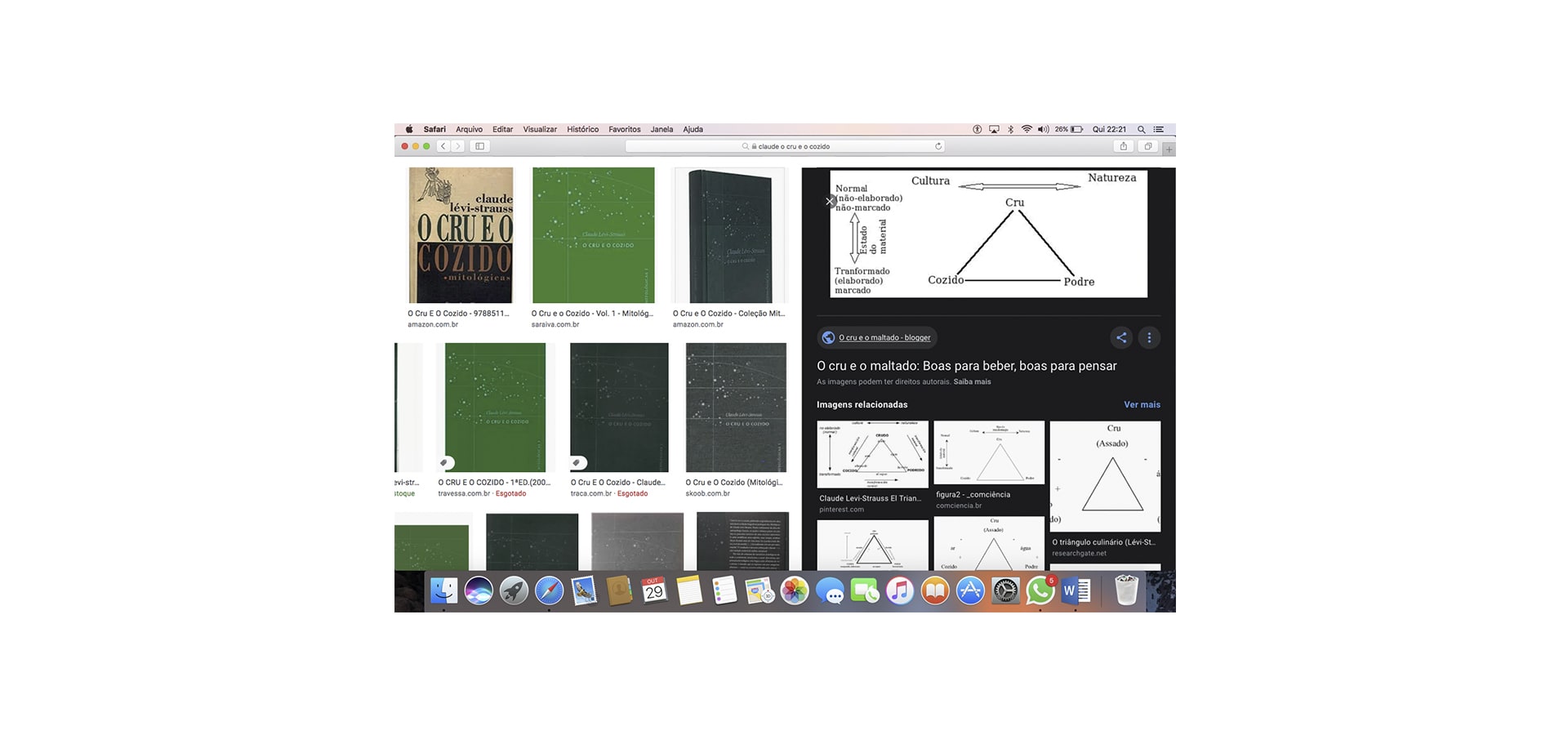Toggle the Safari sidebar button
Viewport: 1568px width, 735px height.
[480, 146]
